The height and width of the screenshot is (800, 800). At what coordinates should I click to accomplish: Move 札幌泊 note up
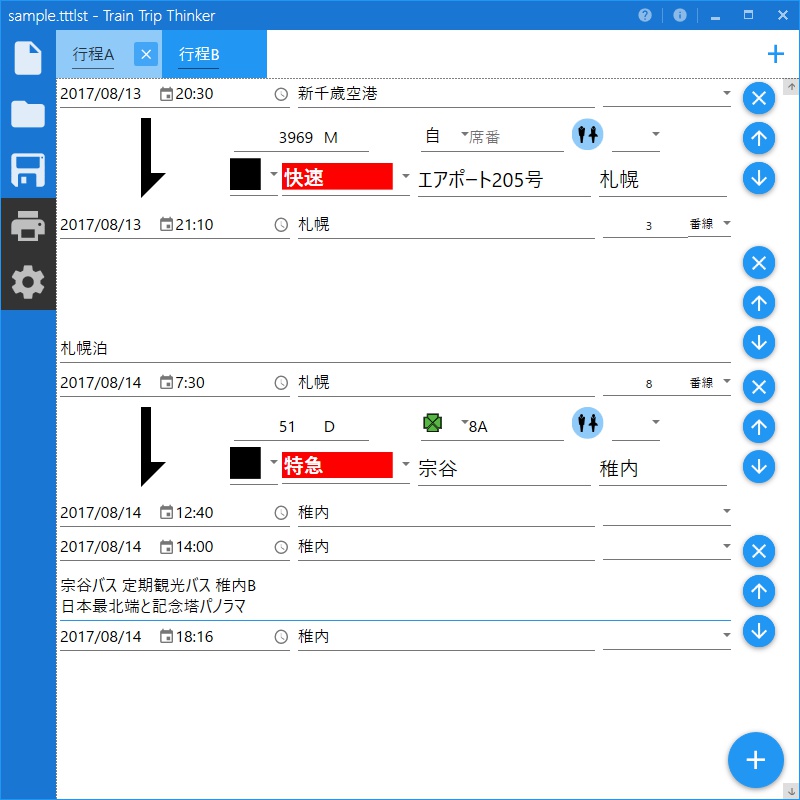[759, 303]
